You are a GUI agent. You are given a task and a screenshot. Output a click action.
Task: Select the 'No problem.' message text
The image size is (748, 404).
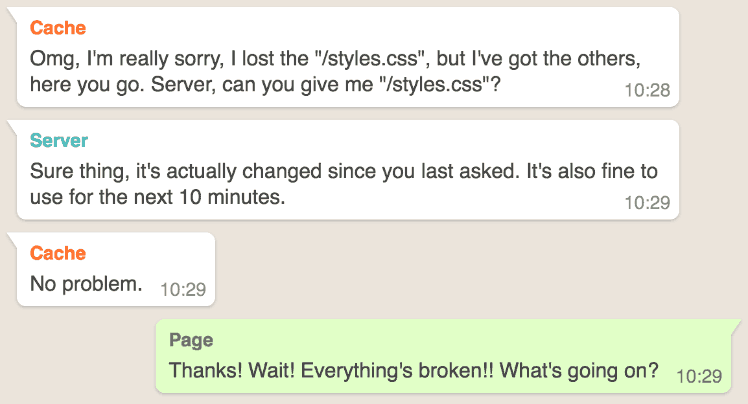point(86,284)
